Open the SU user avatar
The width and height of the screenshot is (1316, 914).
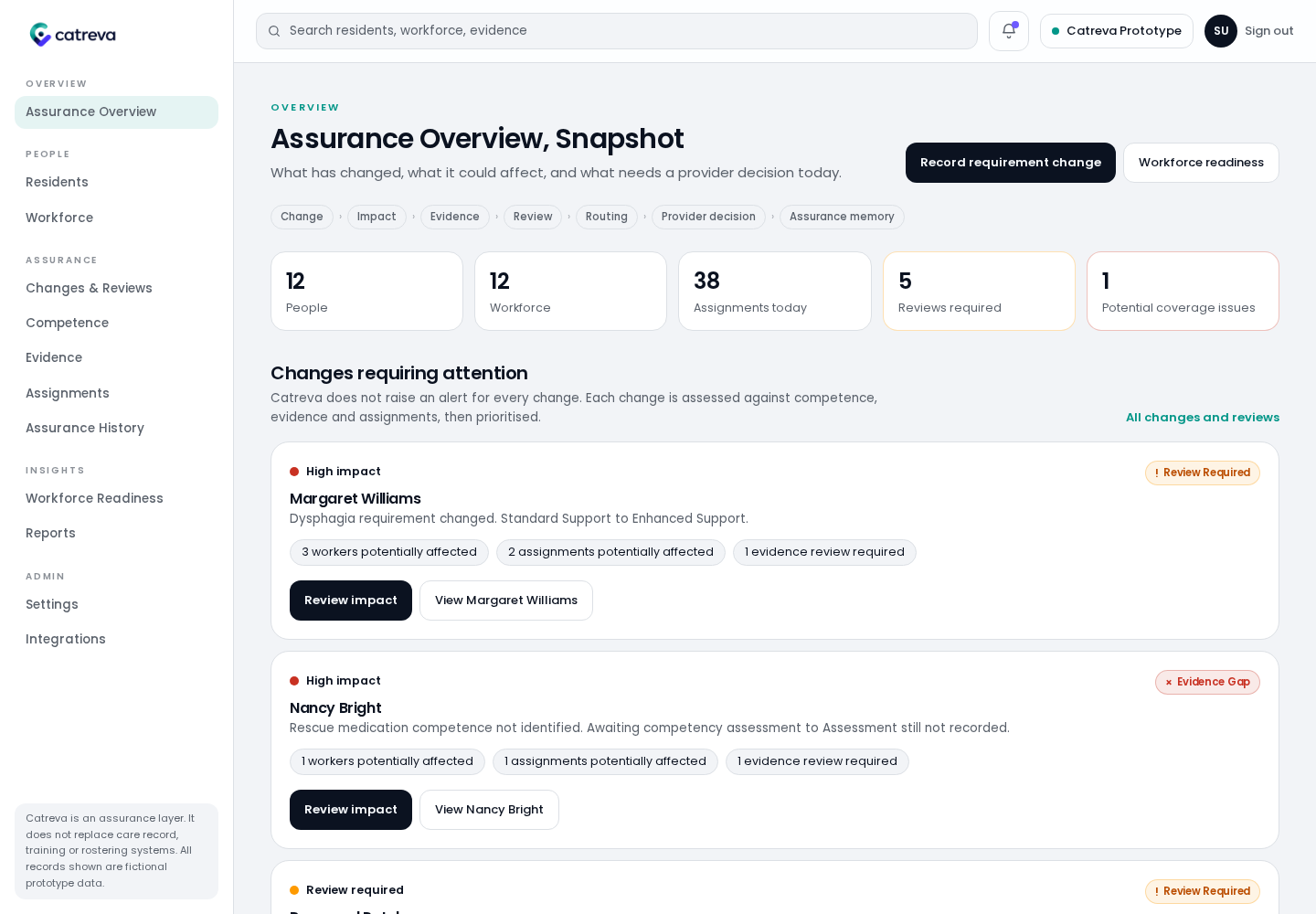(1221, 31)
